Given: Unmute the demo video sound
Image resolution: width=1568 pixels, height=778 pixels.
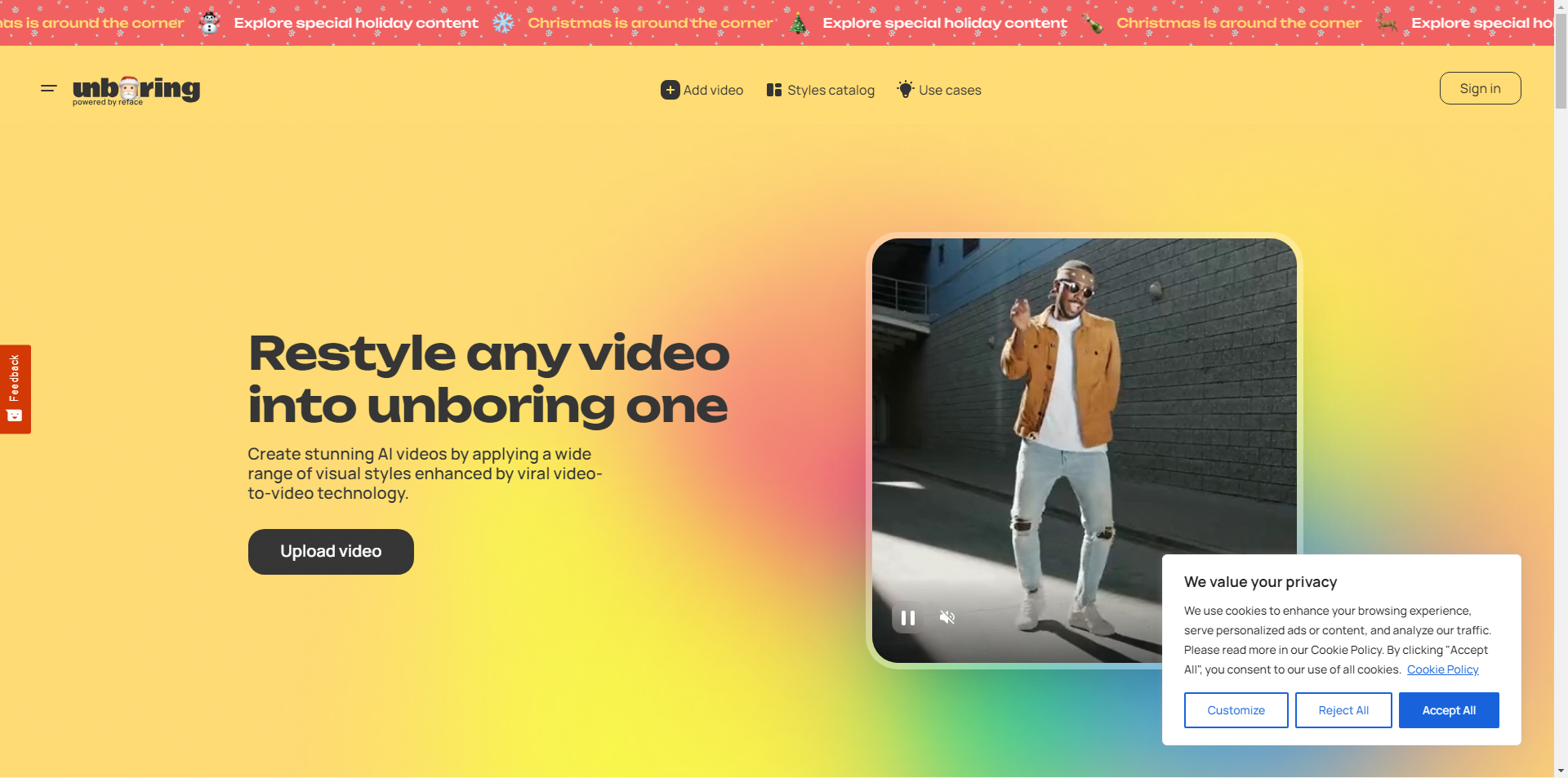Looking at the screenshot, I should coord(947,617).
